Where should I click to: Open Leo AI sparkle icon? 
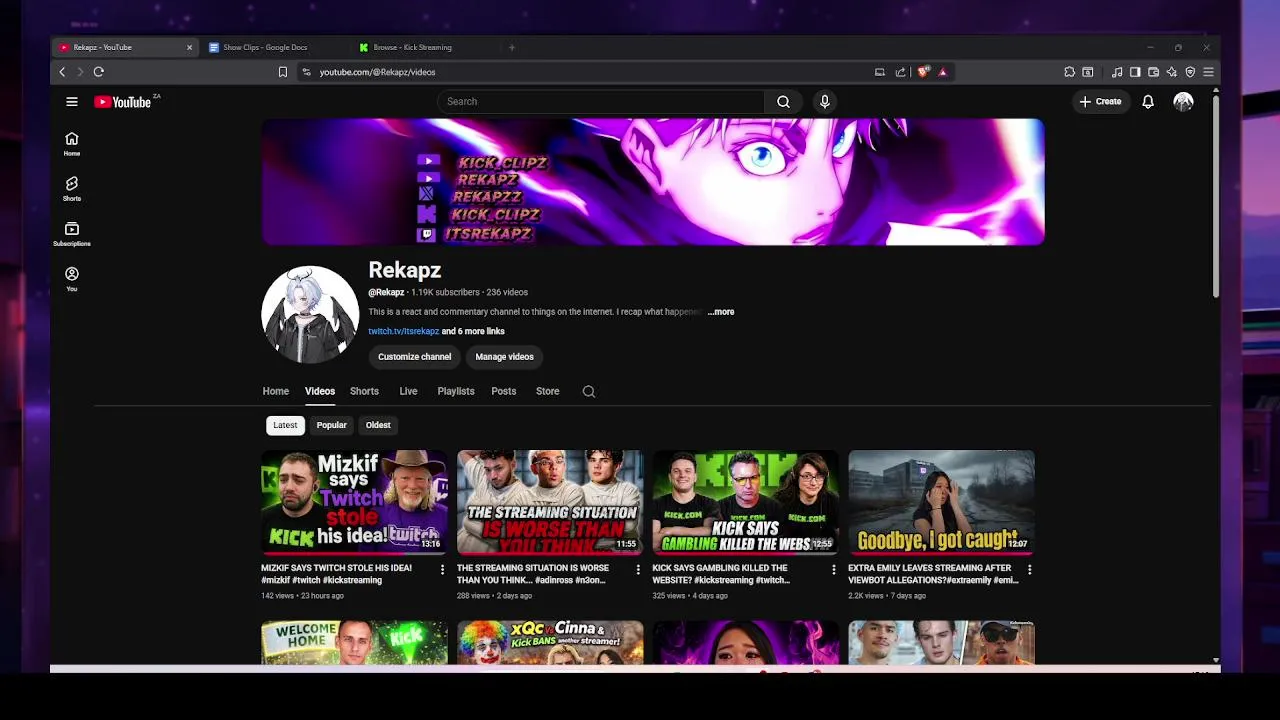point(1171,72)
